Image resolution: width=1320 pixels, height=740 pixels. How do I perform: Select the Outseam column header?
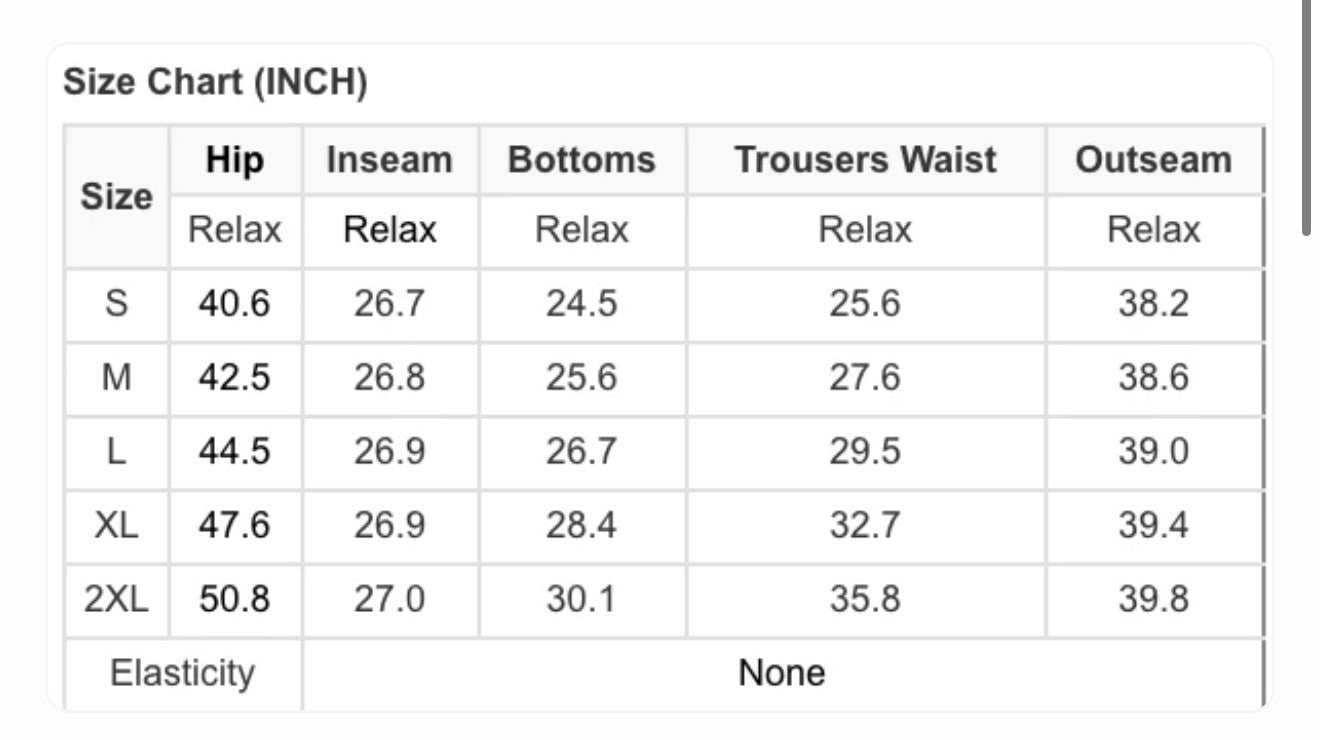coord(1153,160)
